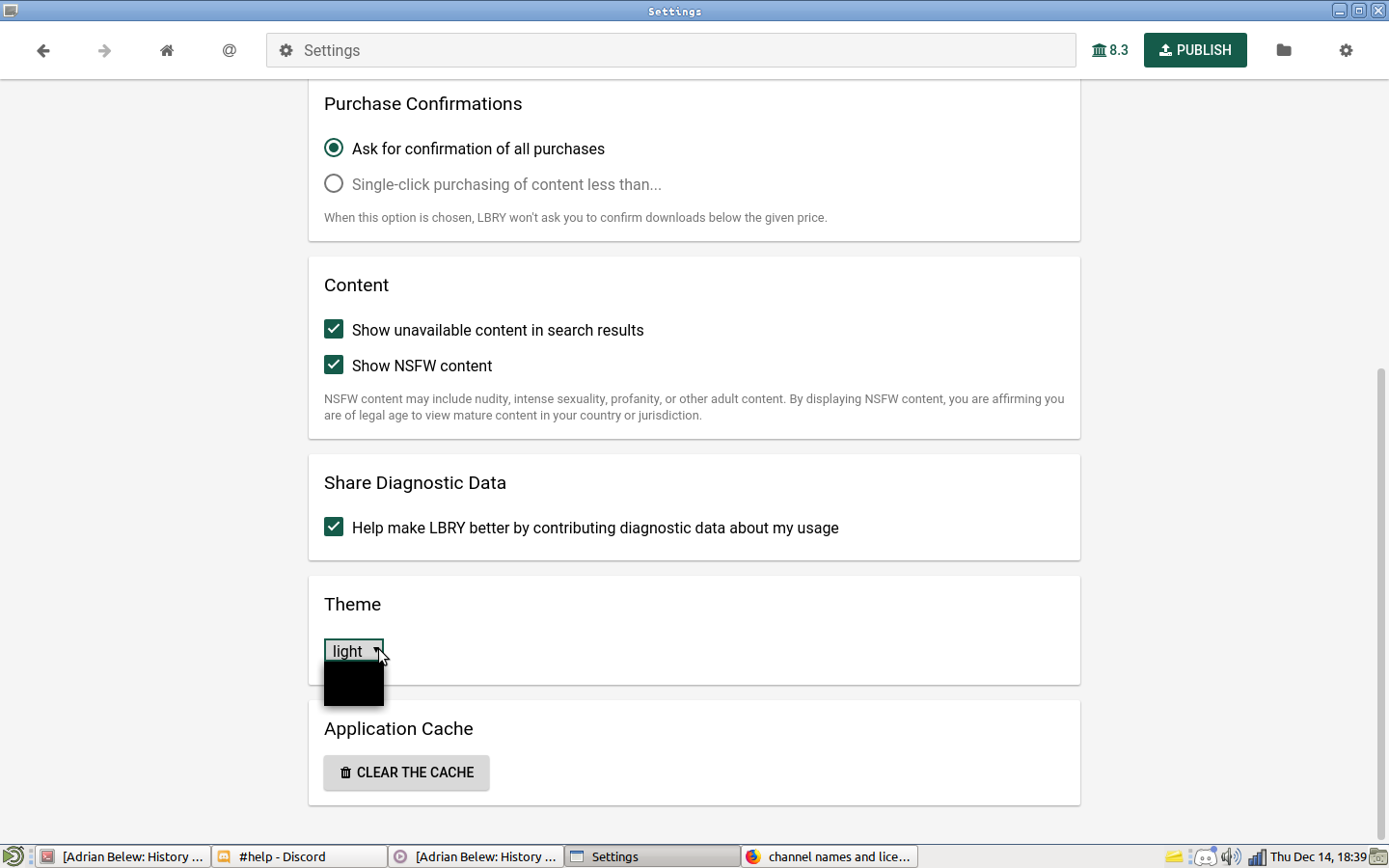The image size is (1389, 868).
Task: Switch to first Adrian Belew: History taskbar item
Action: coord(123,856)
